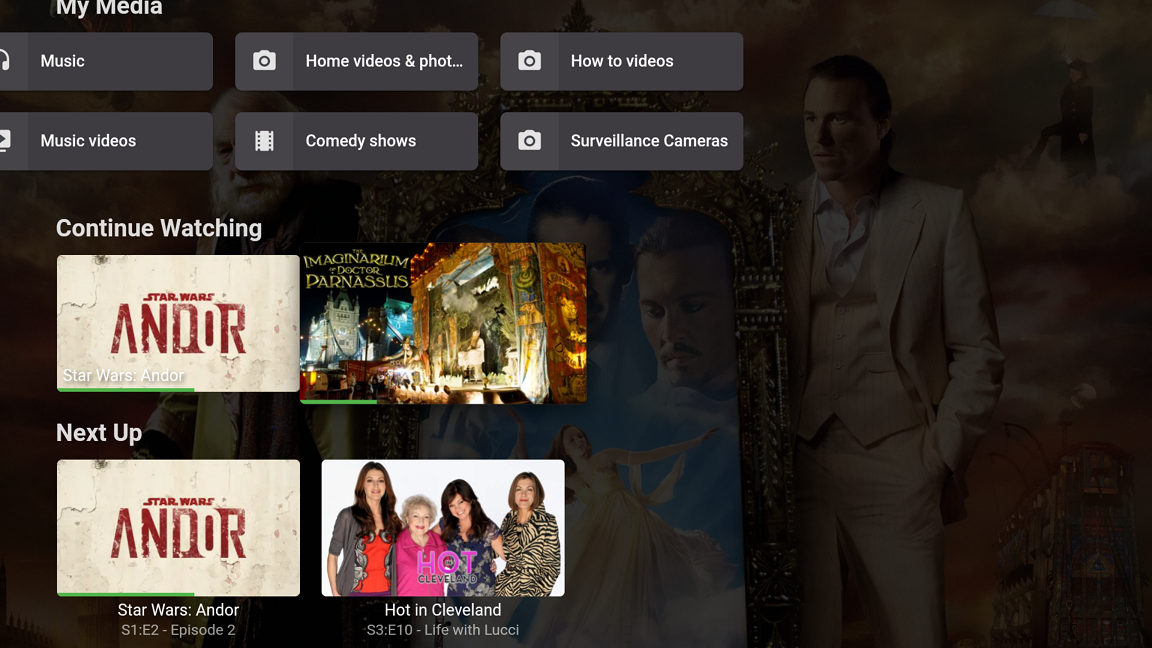Viewport: 1152px width, 648px height.
Task: Open the Surveillance Cameras library
Action: [x=622, y=141]
